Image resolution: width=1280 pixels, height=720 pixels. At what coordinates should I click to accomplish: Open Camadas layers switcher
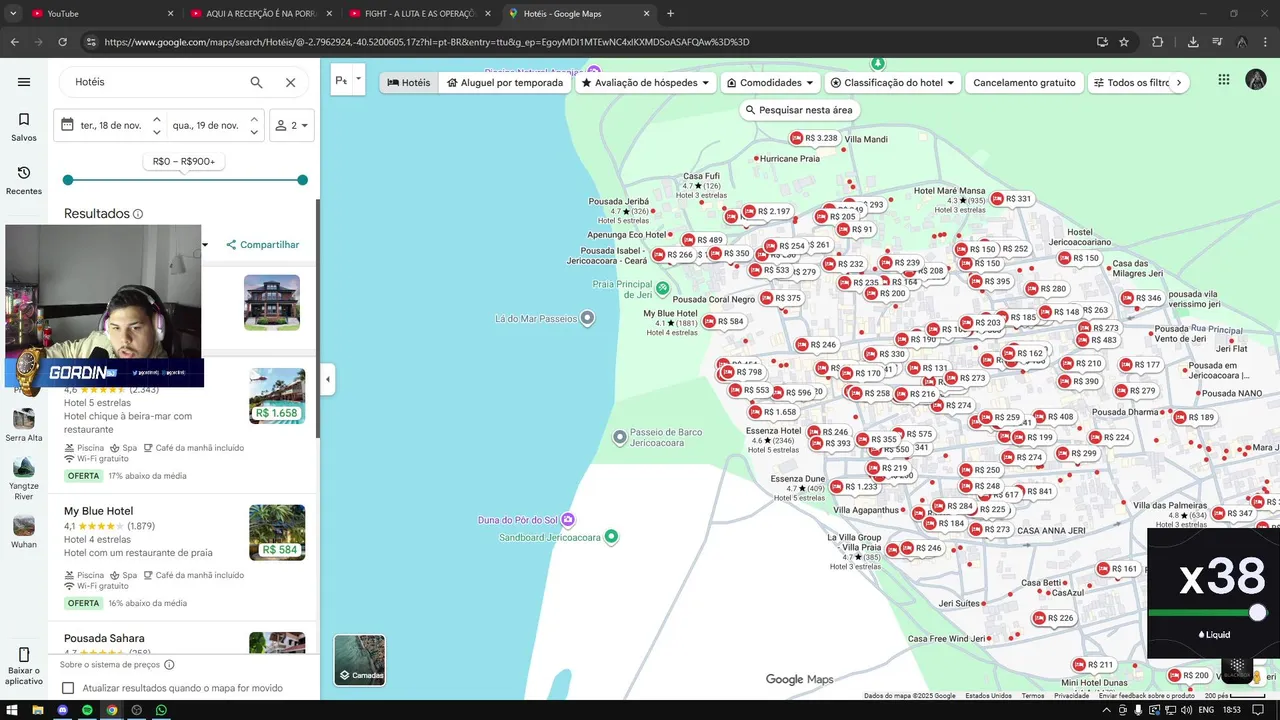359,660
